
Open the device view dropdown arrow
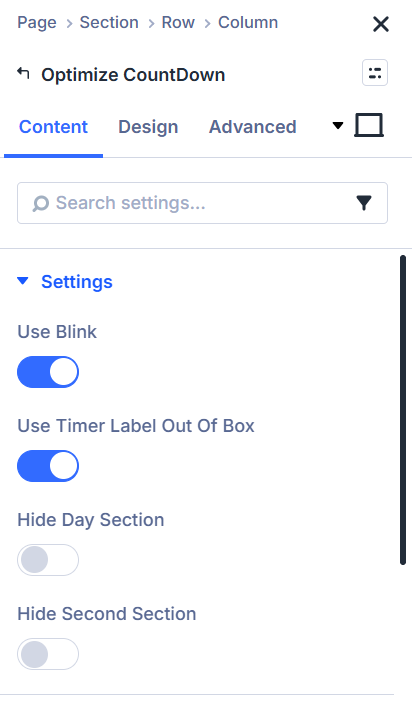point(338,126)
